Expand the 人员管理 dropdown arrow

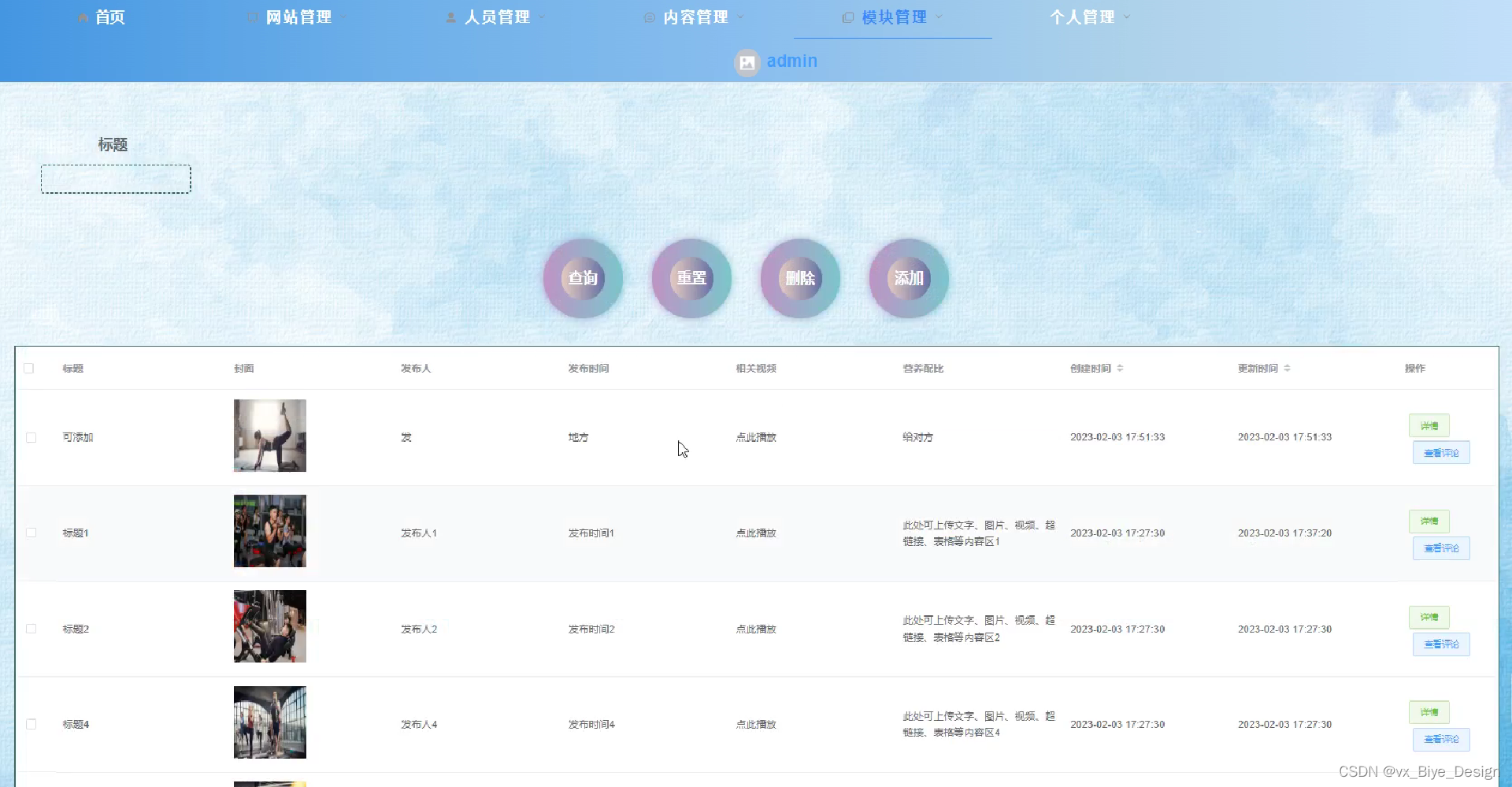[542, 17]
